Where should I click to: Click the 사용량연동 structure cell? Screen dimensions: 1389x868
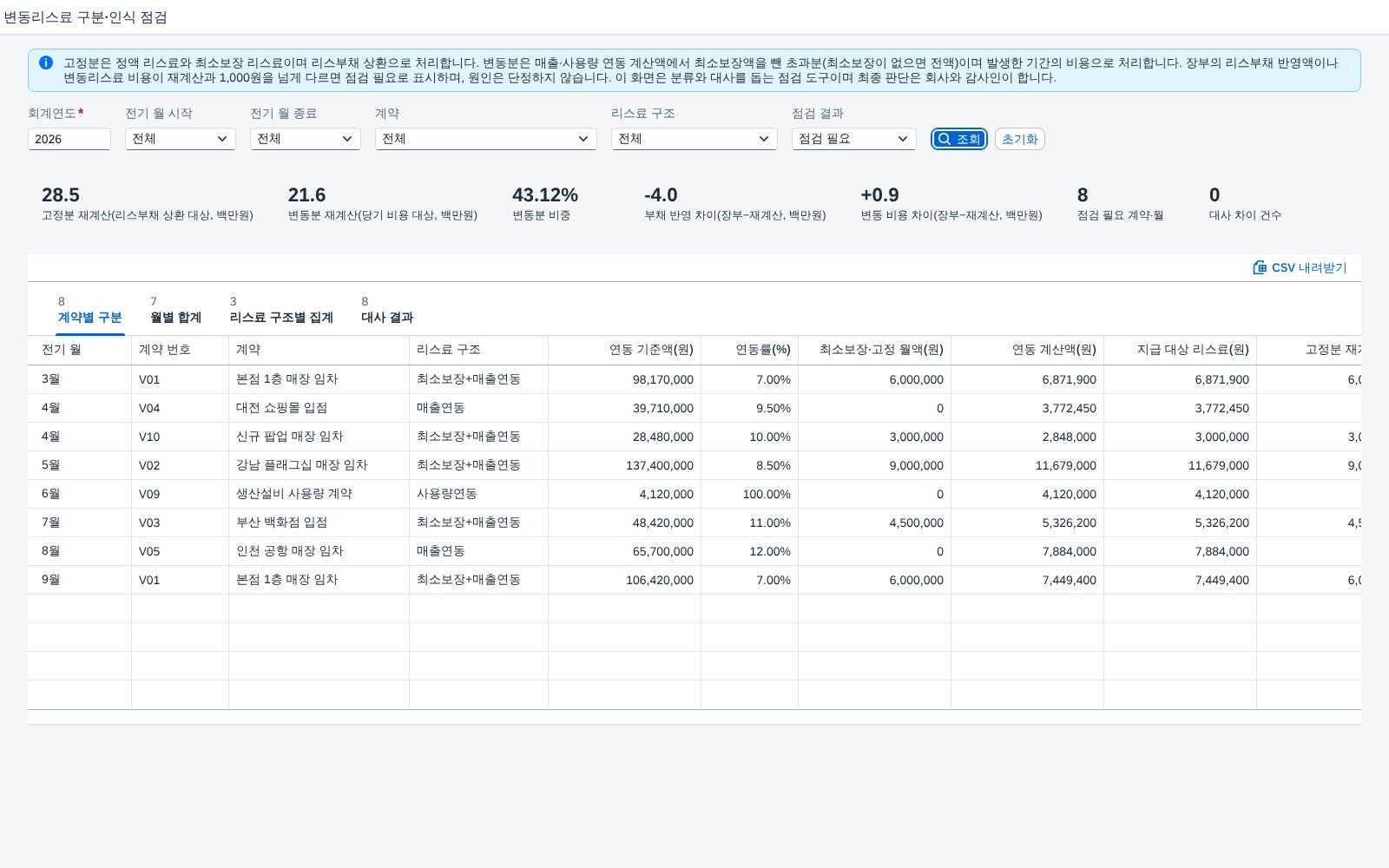point(479,494)
